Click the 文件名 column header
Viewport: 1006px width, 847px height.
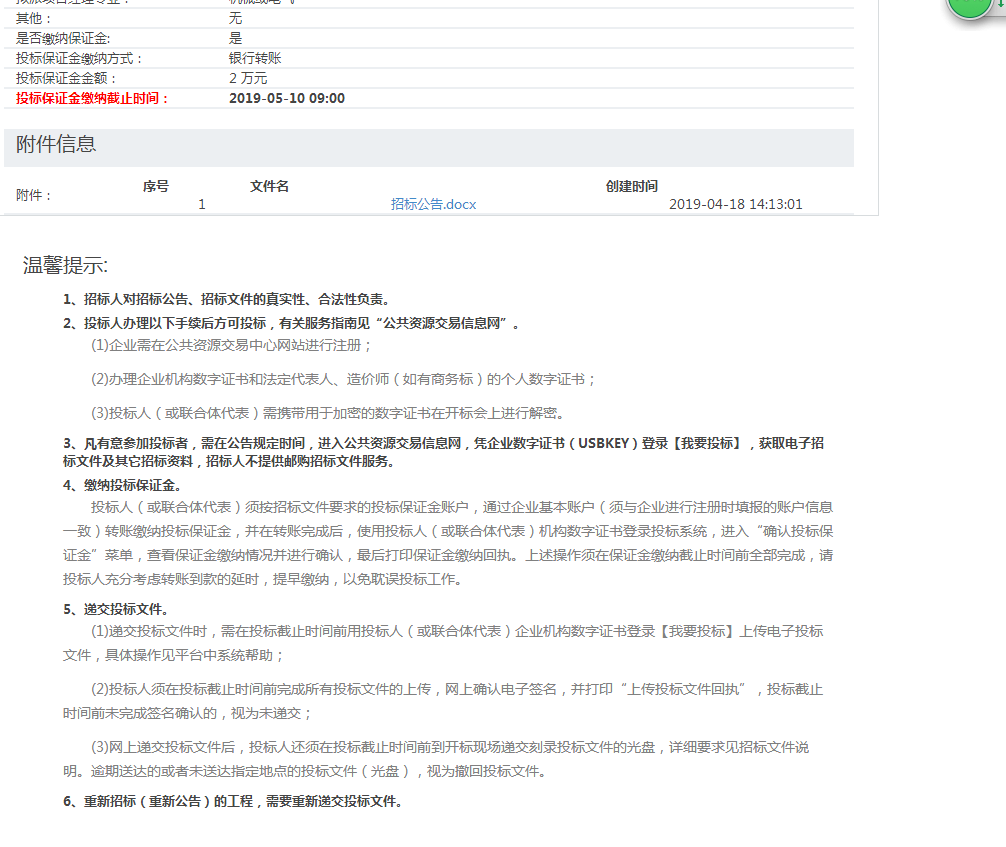[x=269, y=186]
